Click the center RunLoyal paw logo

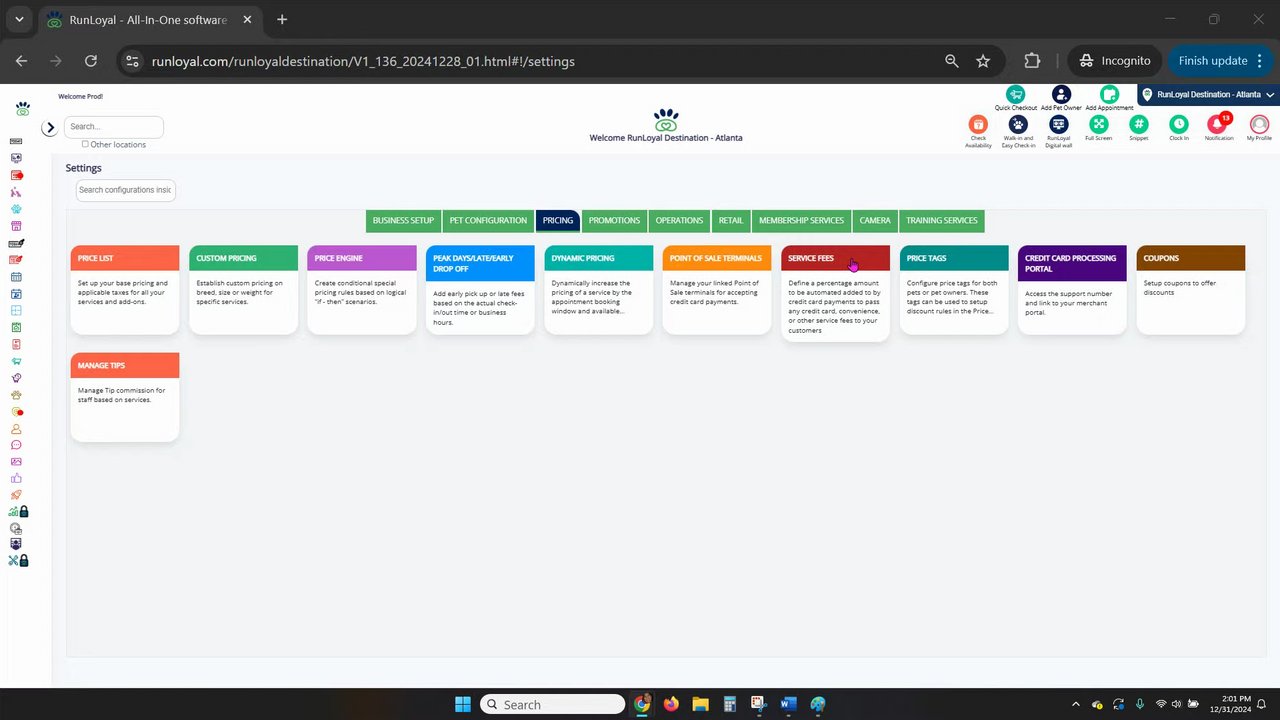click(666, 120)
